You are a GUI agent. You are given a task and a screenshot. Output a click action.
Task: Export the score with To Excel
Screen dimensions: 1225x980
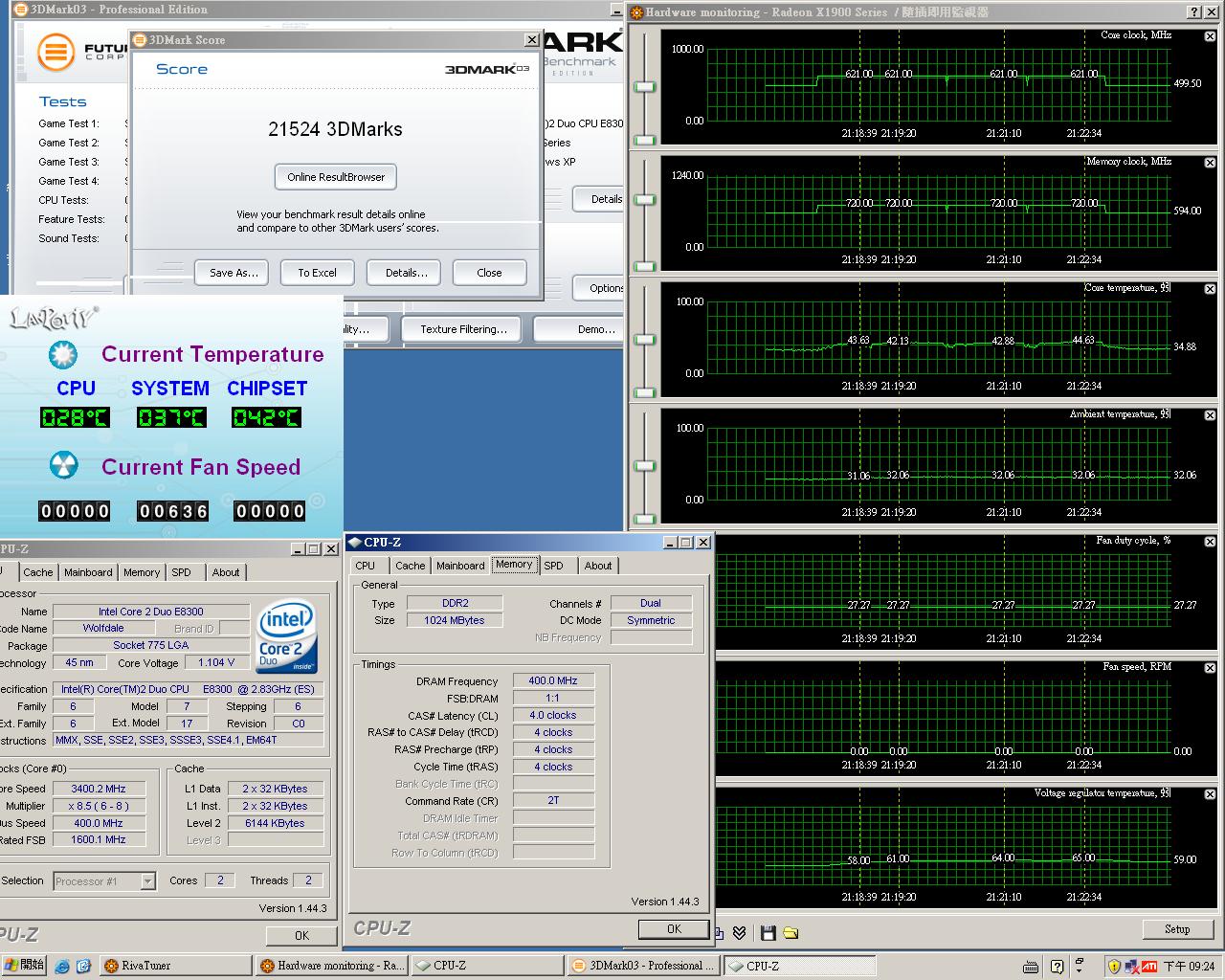[317, 273]
